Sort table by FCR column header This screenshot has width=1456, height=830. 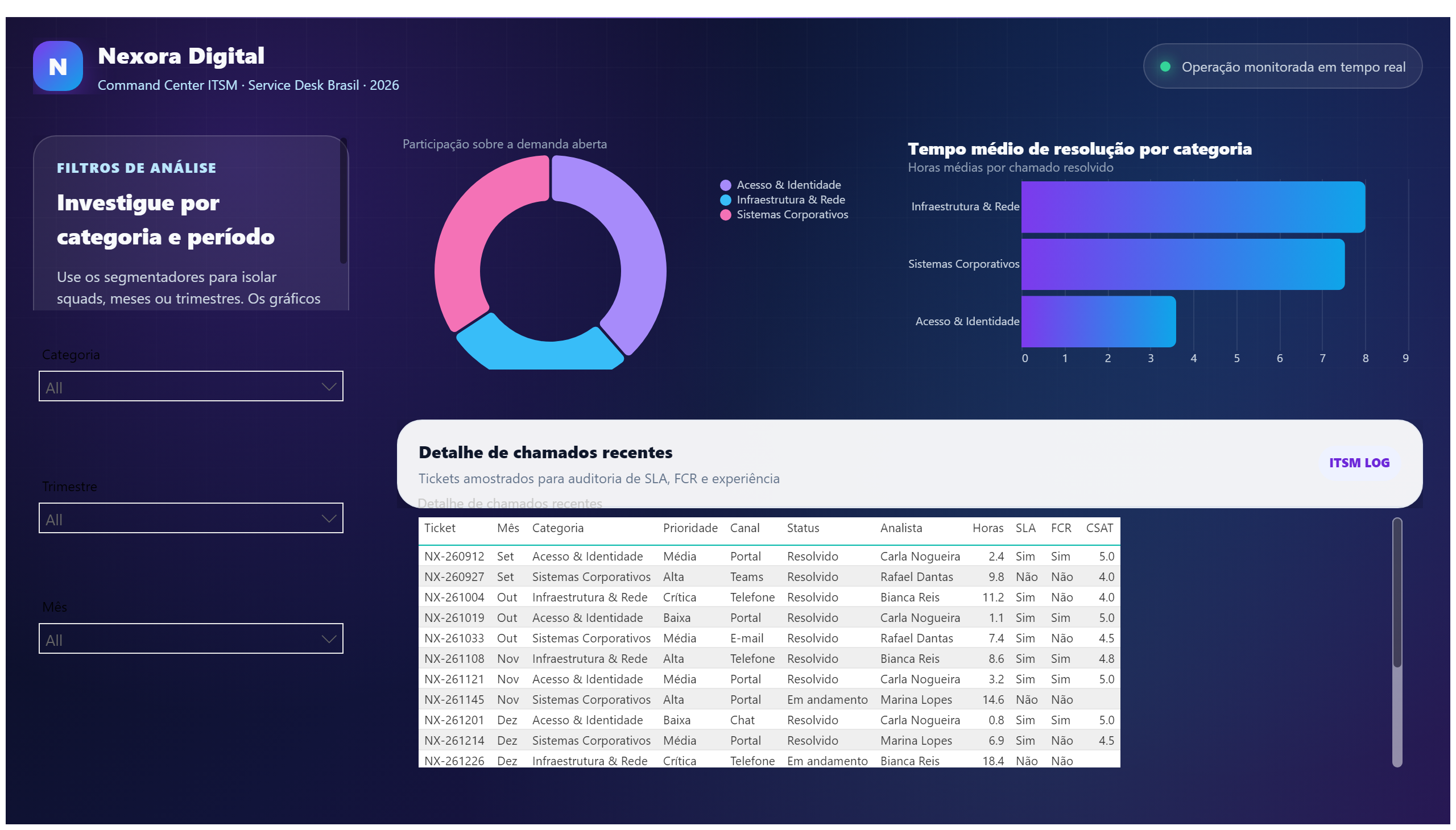point(1060,528)
